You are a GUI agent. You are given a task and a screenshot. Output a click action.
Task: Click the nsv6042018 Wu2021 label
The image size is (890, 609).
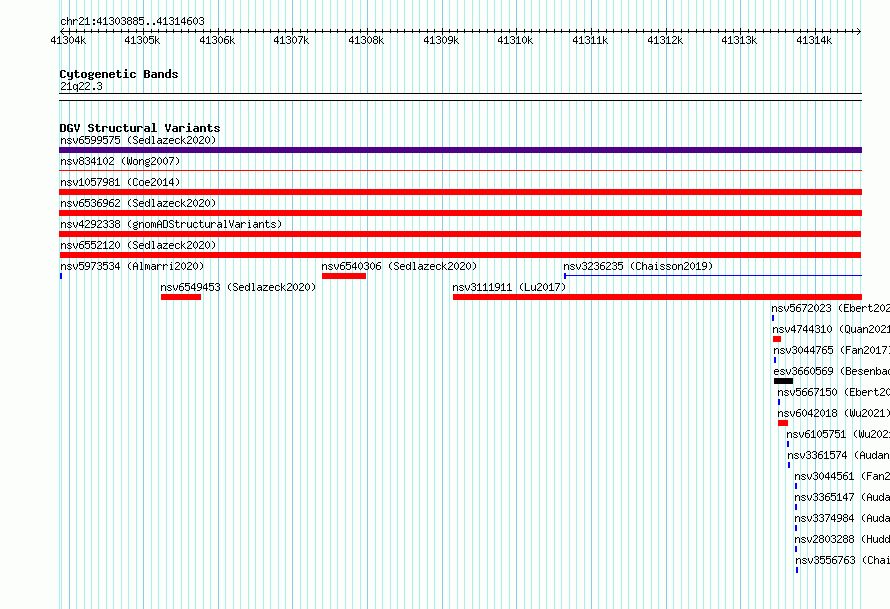coord(834,413)
